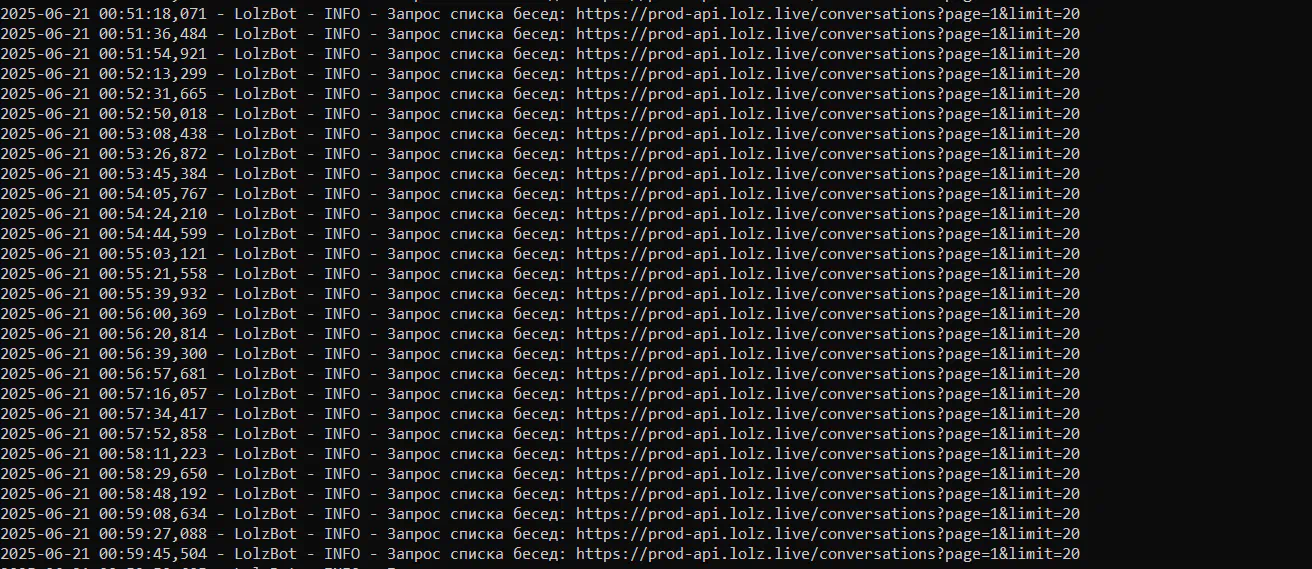Open the prod-api link logged at 00:53:08,438
Image resolution: width=1312 pixels, height=569 pixels.
pyautogui.click(x=828, y=134)
